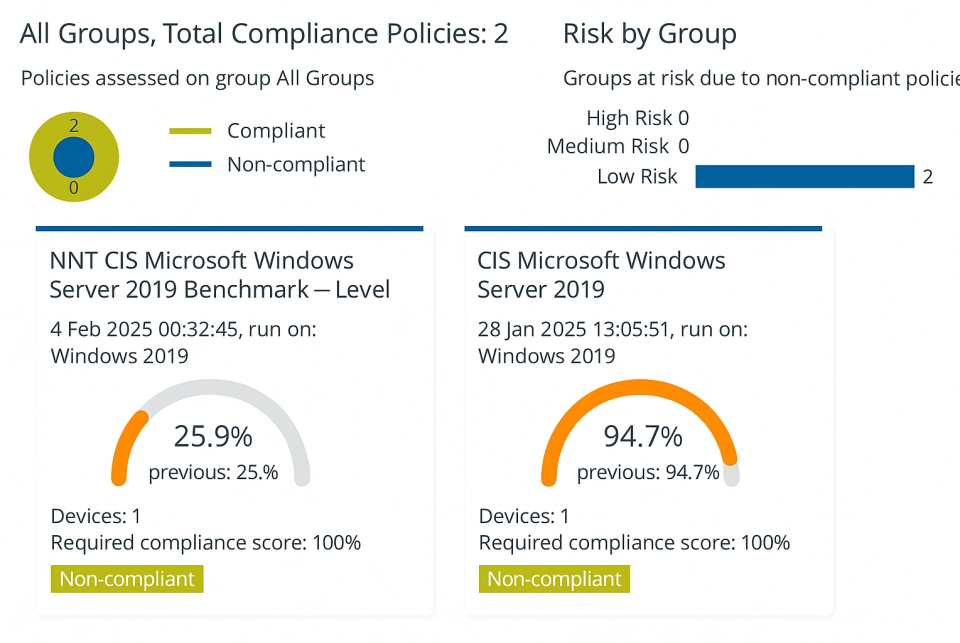Select the Medium Risk row label
The width and height of the screenshot is (960, 643).
608,147
